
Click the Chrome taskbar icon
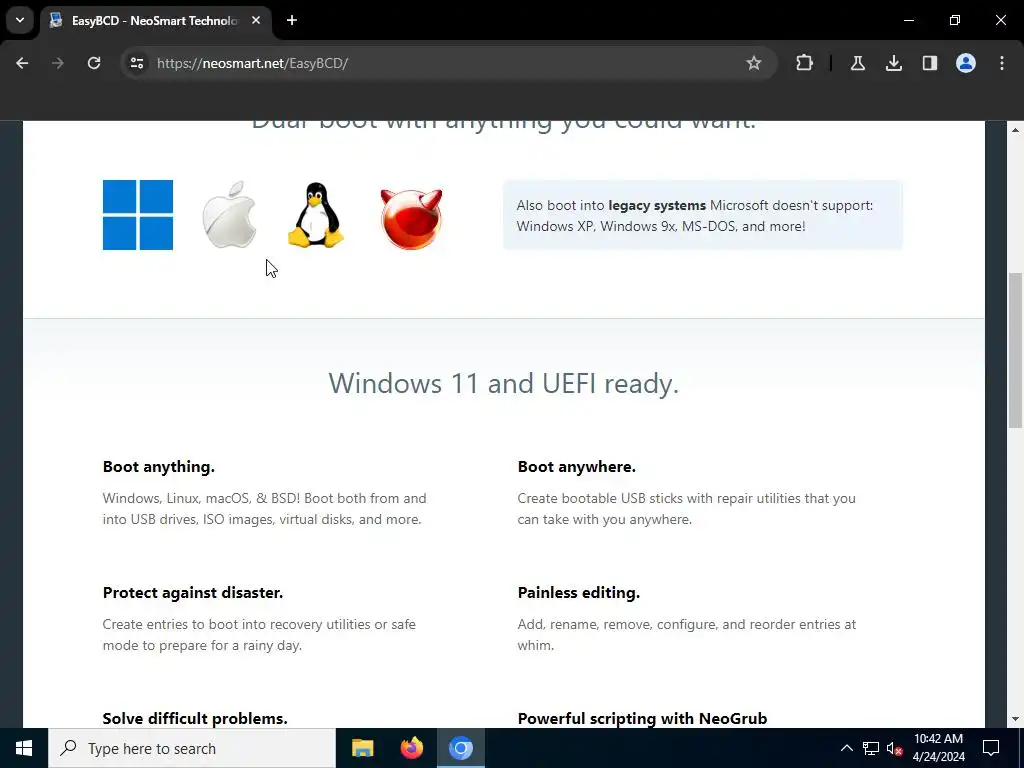460,748
